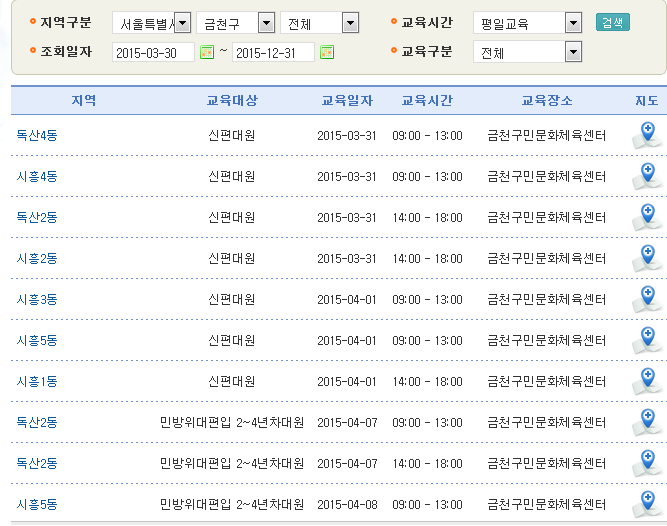Viewport: 667px width, 526px height.
Task: Click the 교육일자 column header
Action: click(x=347, y=100)
